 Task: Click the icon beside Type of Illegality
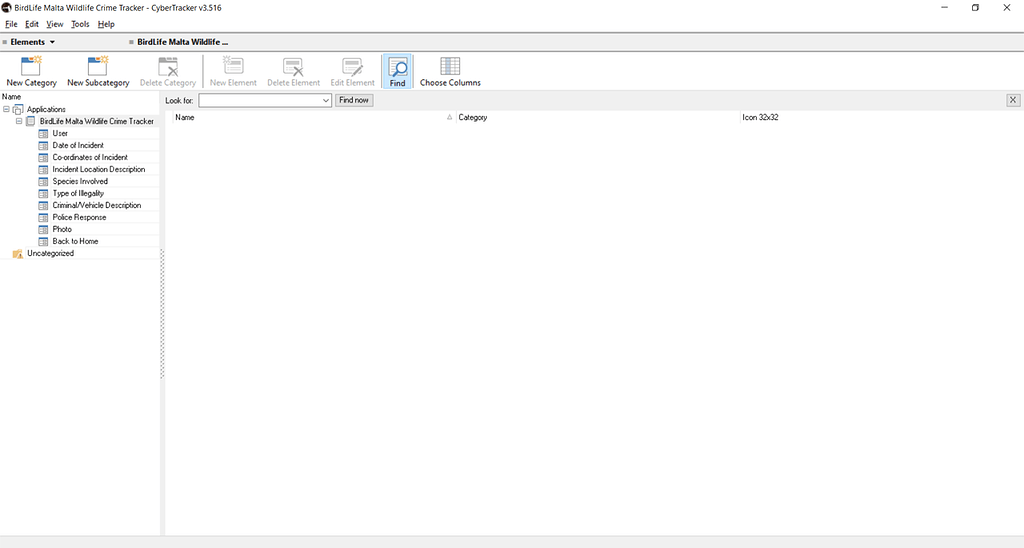[x=43, y=193]
